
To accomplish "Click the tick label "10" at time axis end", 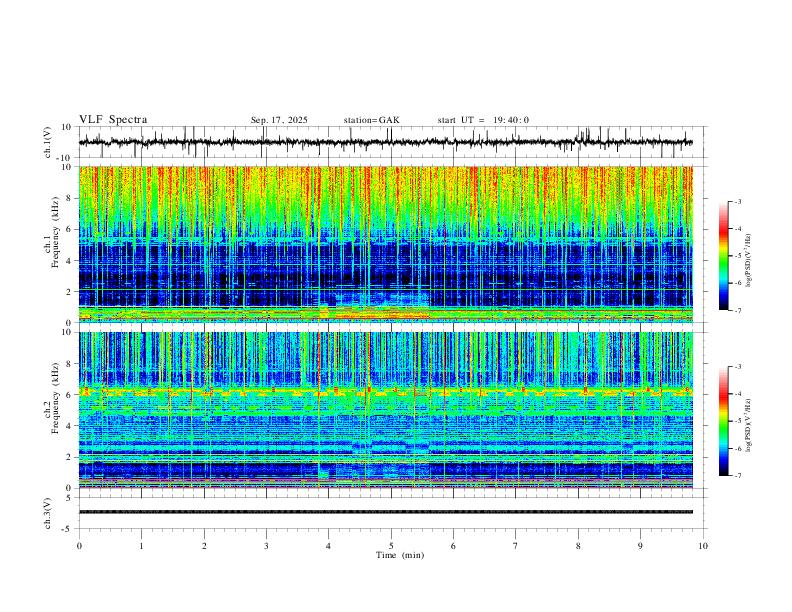I will 703,546.
